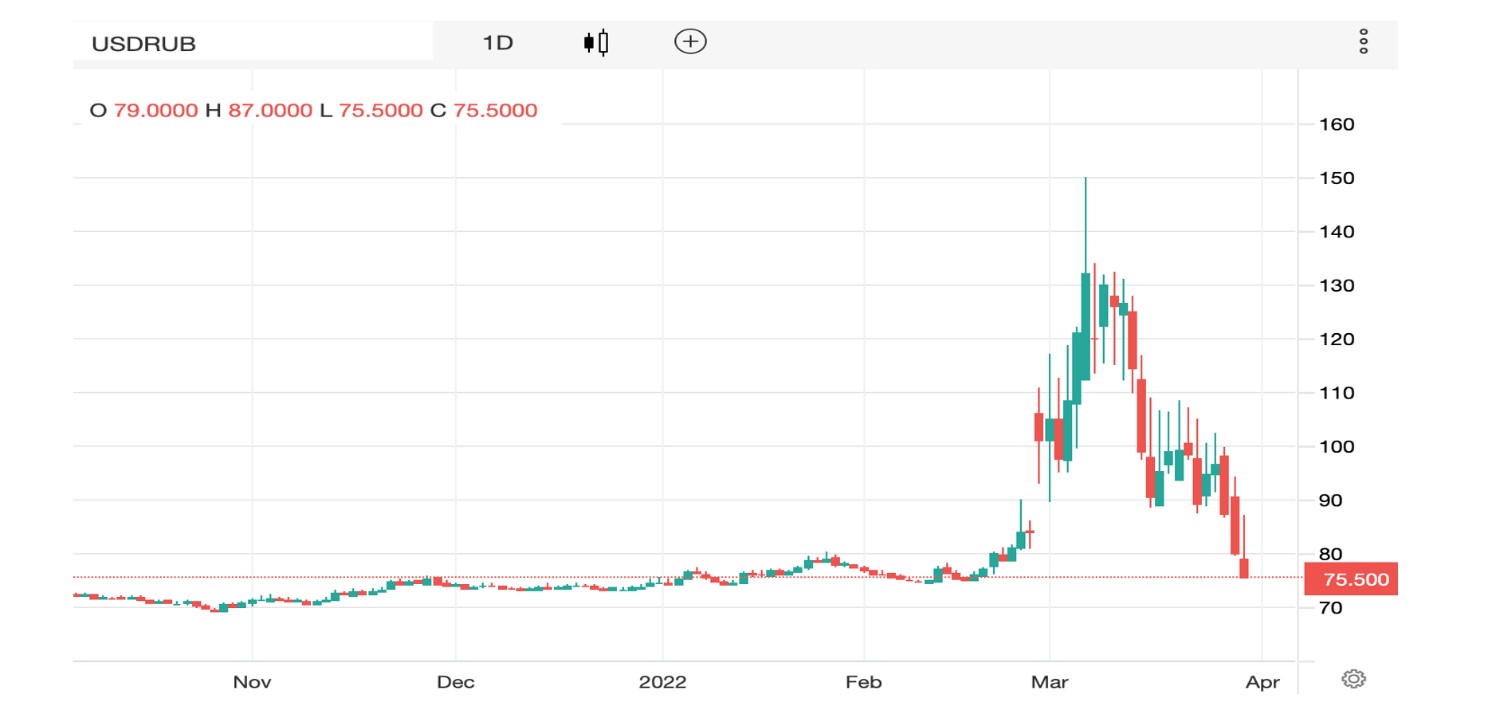Click the 160 price axis label
1492x714 pixels.
click(1338, 125)
